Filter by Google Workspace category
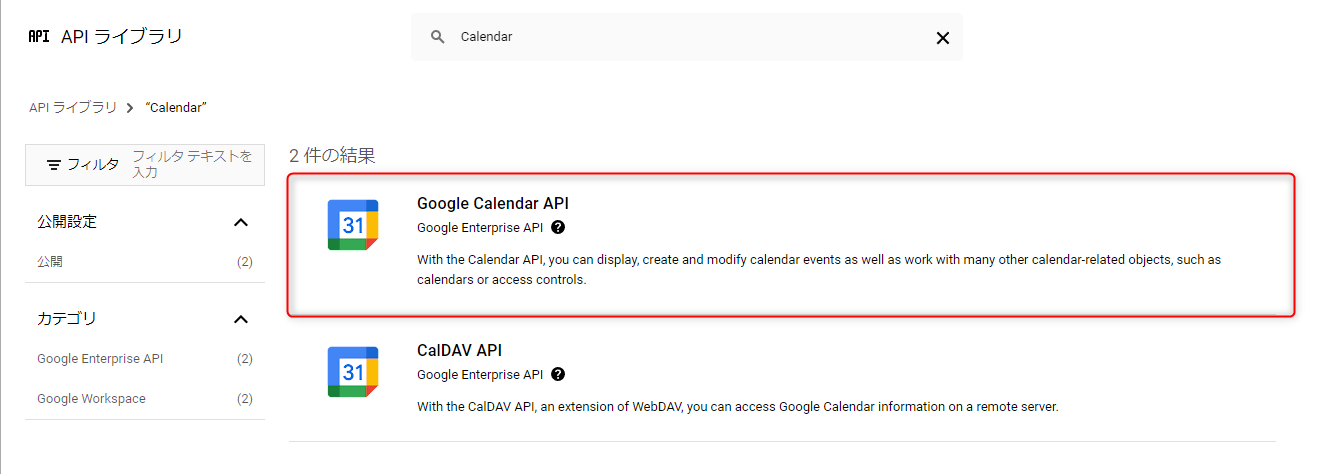1320x474 pixels. (x=91, y=399)
